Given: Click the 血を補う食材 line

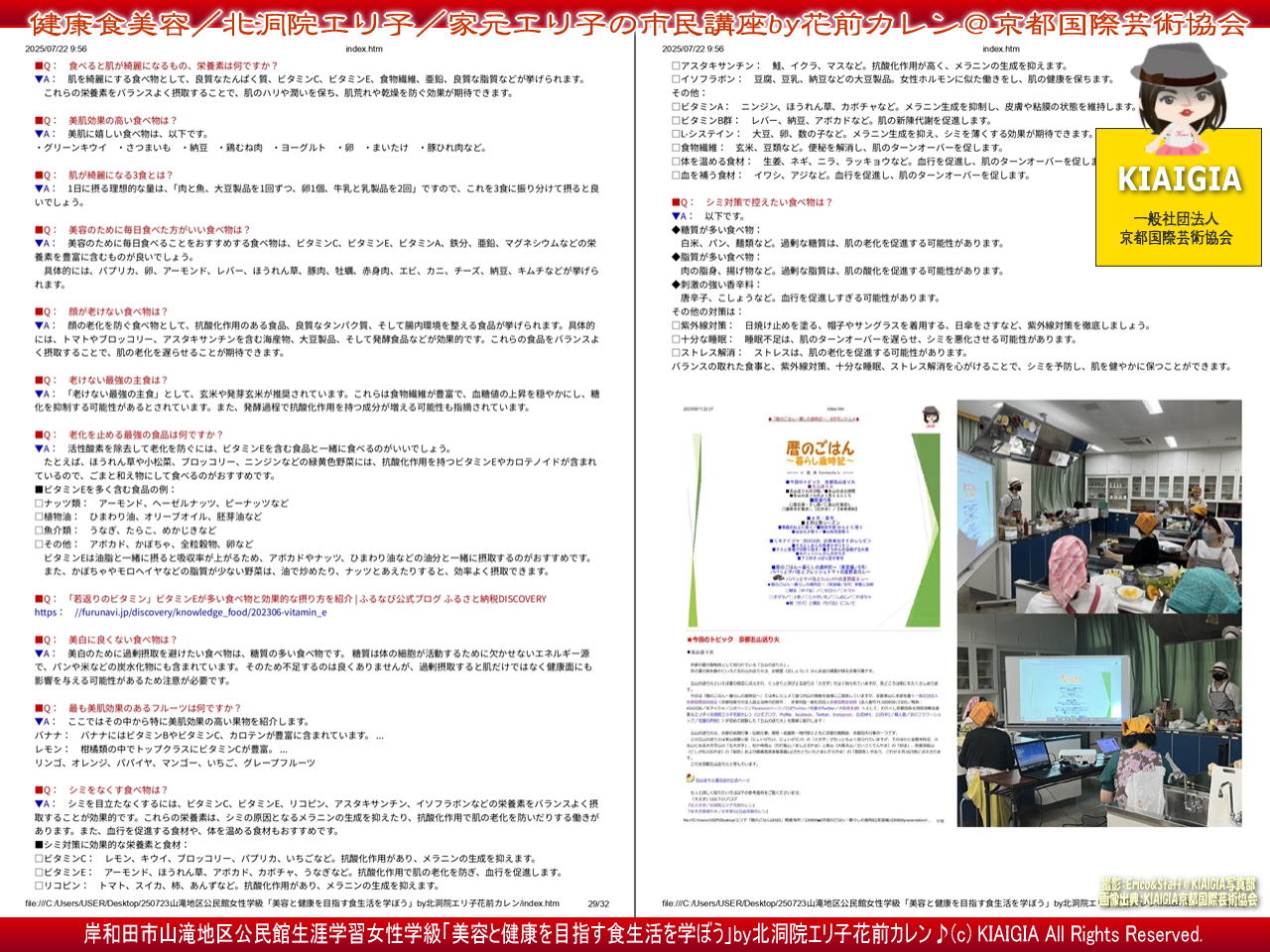Looking at the screenshot, I should coord(851,176).
